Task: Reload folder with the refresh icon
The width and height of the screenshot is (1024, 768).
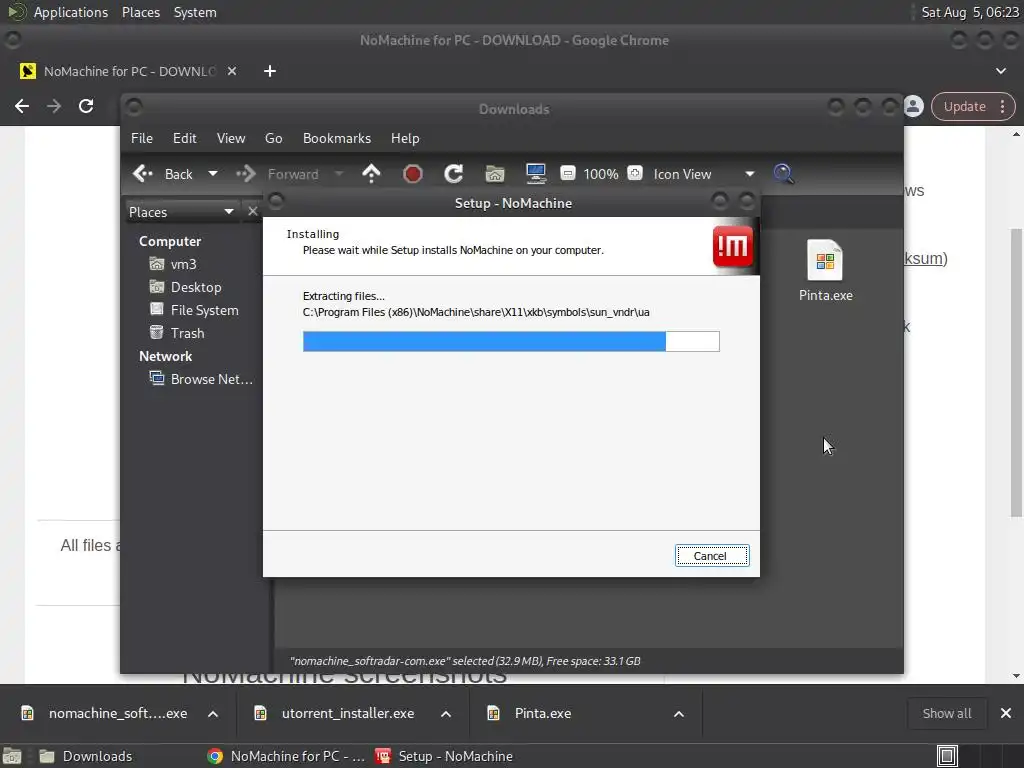Action: [453, 174]
